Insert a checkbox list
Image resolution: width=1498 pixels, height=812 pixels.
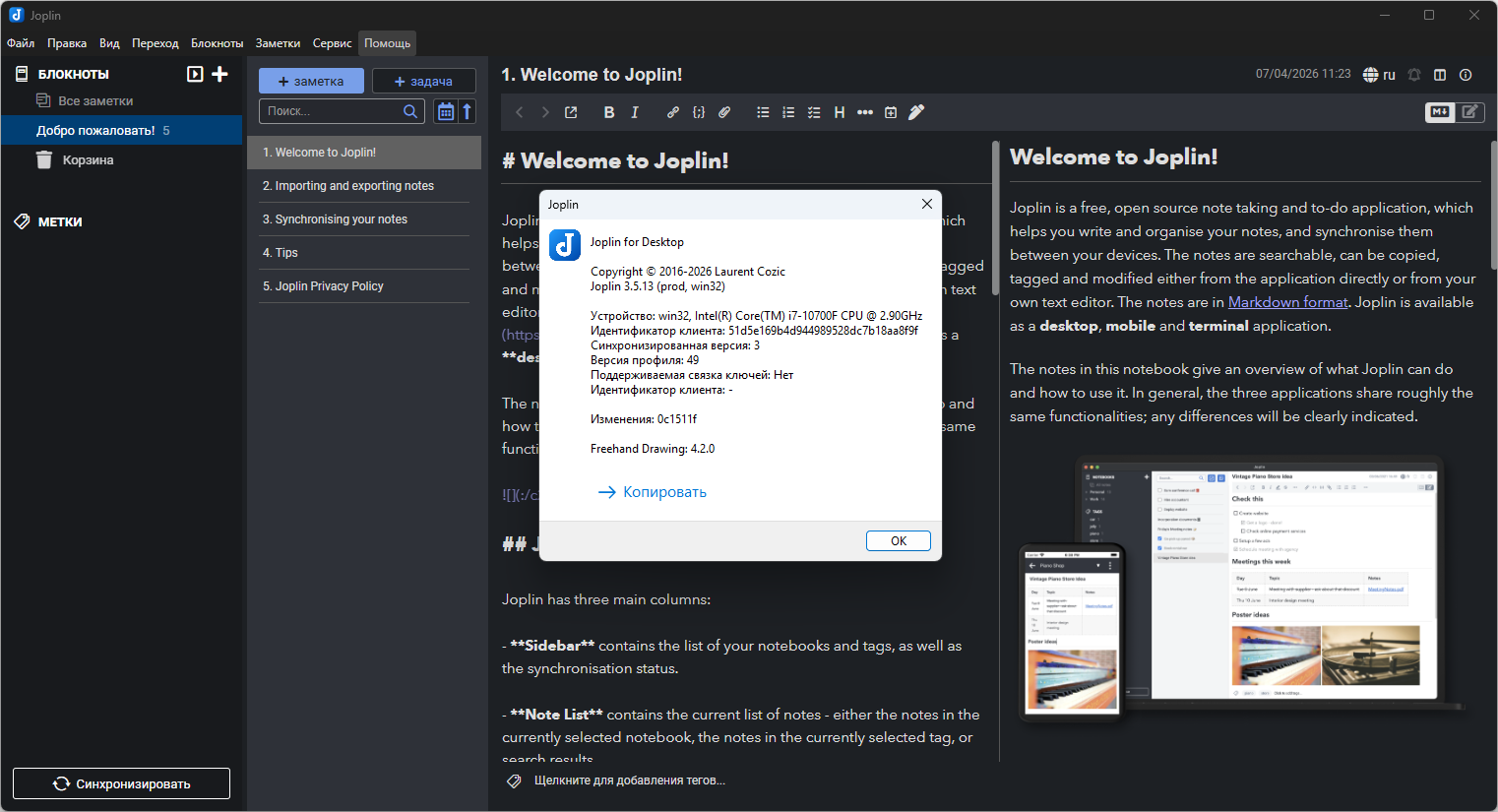814,112
